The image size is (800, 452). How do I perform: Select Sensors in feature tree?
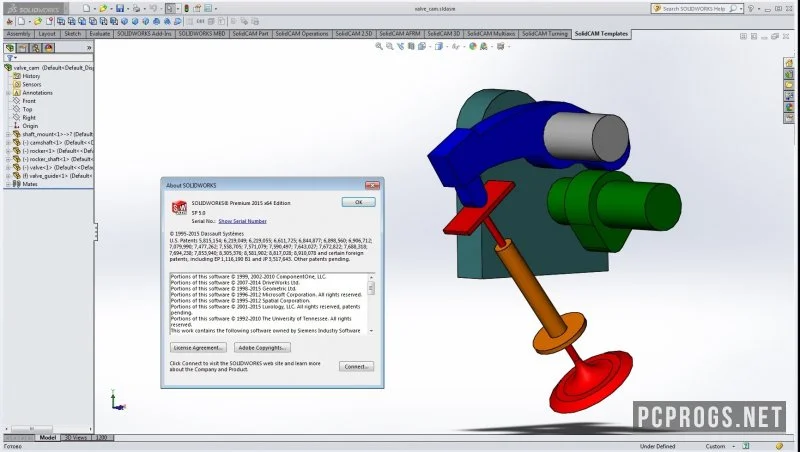coord(32,84)
